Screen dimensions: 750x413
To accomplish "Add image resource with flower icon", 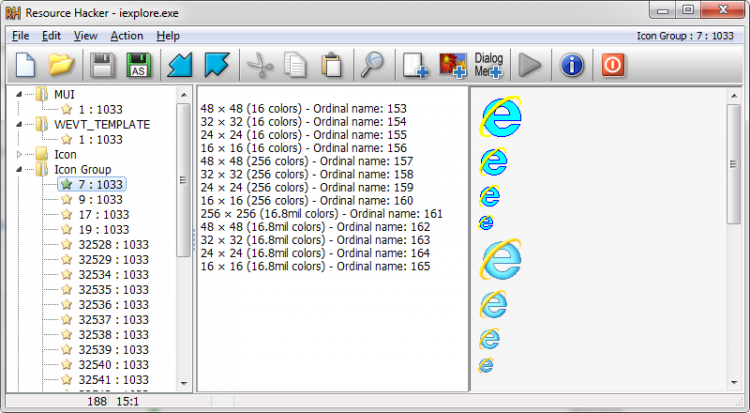I will click(x=452, y=65).
